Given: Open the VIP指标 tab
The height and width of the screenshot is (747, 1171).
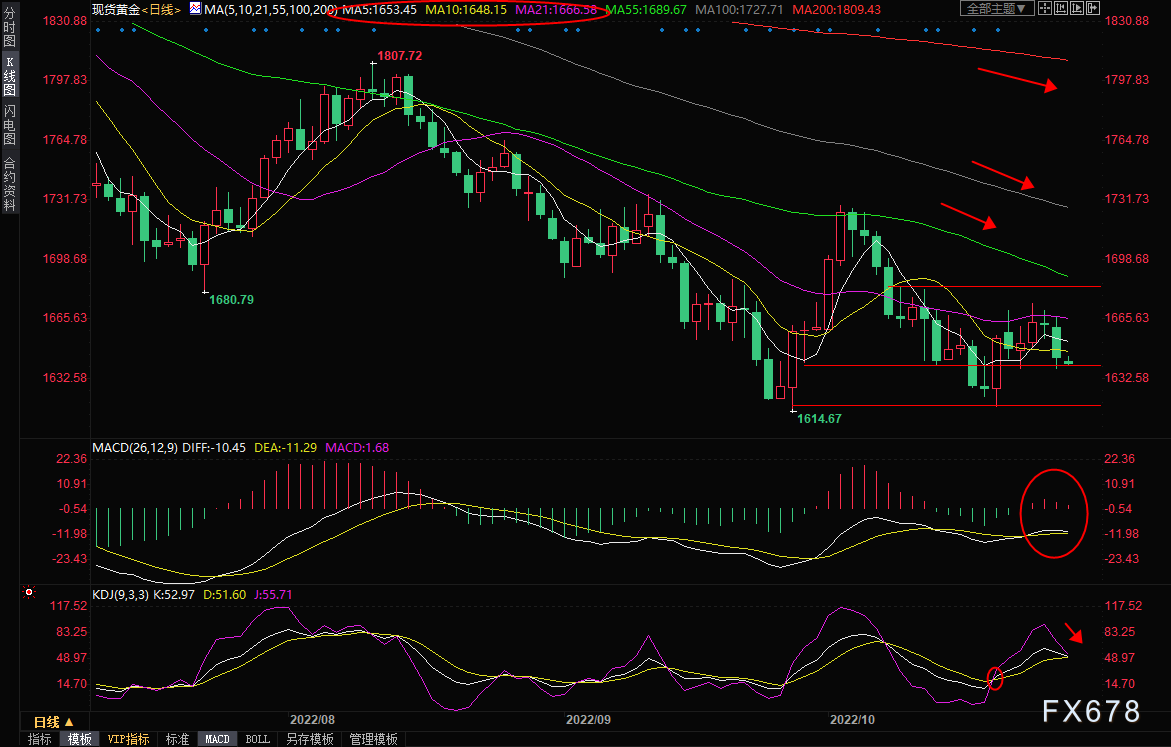Looking at the screenshot, I should point(129,739).
